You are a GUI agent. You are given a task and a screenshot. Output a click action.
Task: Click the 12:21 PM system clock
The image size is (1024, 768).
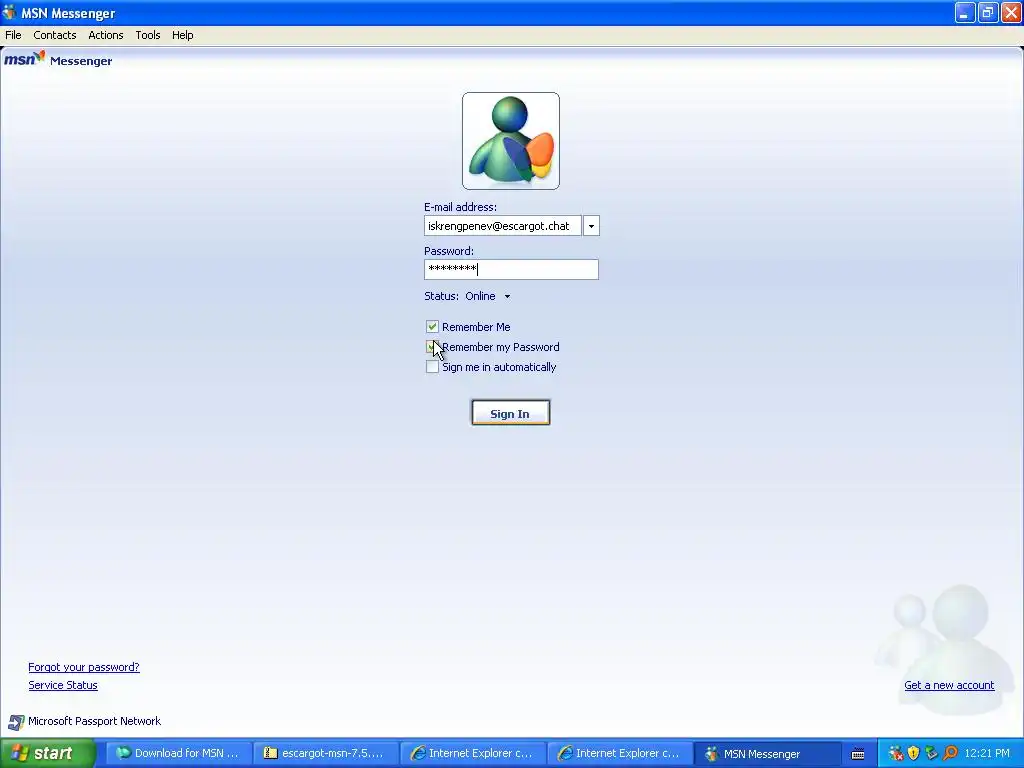pos(987,754)
